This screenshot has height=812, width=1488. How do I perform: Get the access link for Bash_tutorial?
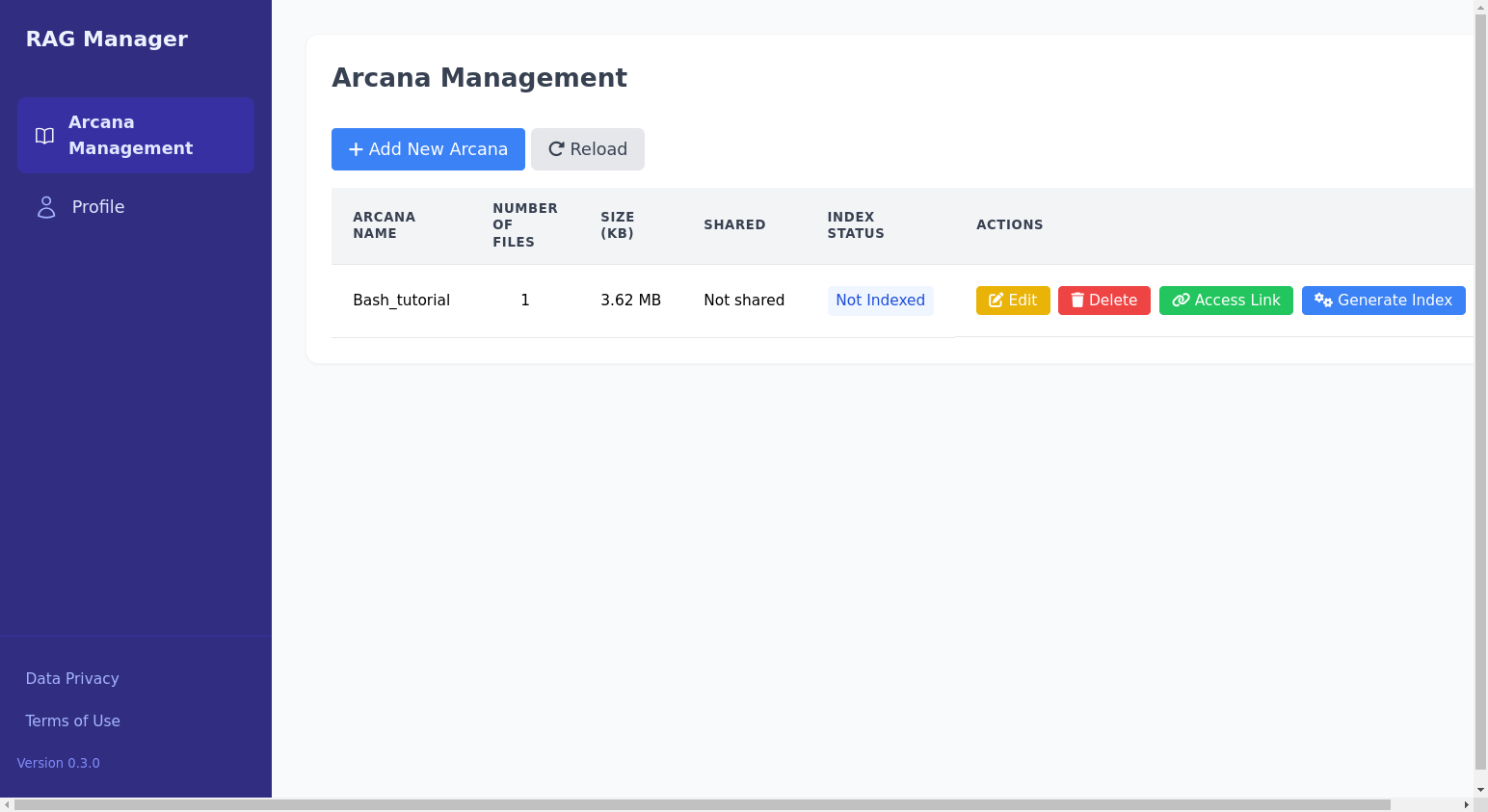(1226, 301)
